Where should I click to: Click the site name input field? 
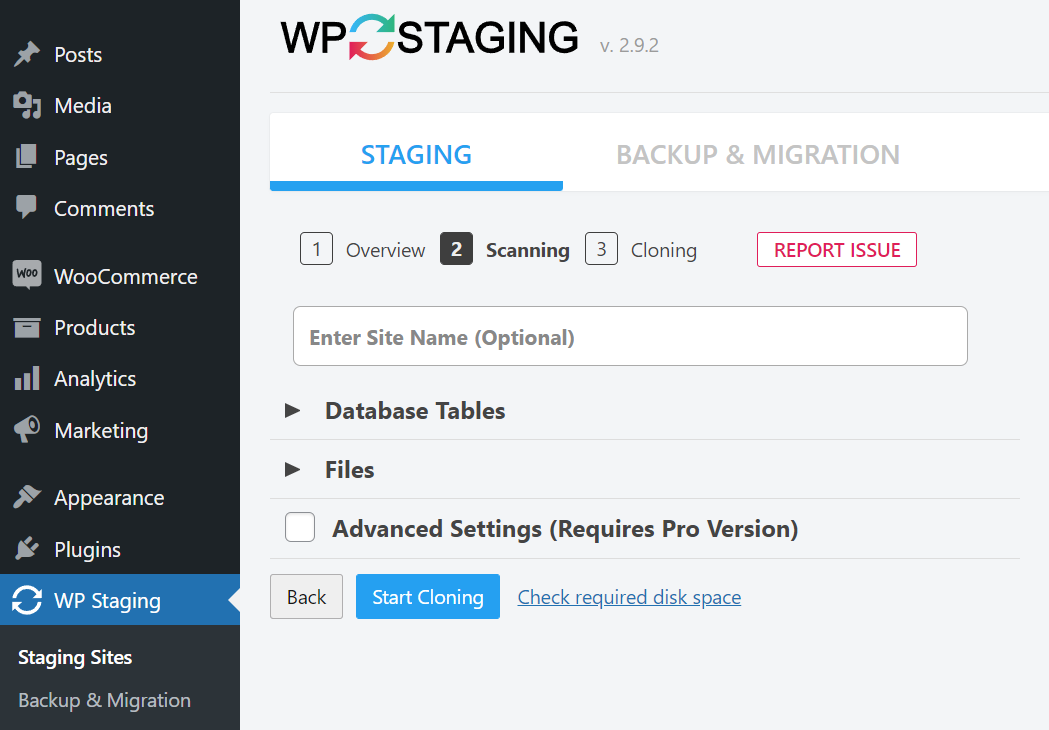(x=630, y=337)
